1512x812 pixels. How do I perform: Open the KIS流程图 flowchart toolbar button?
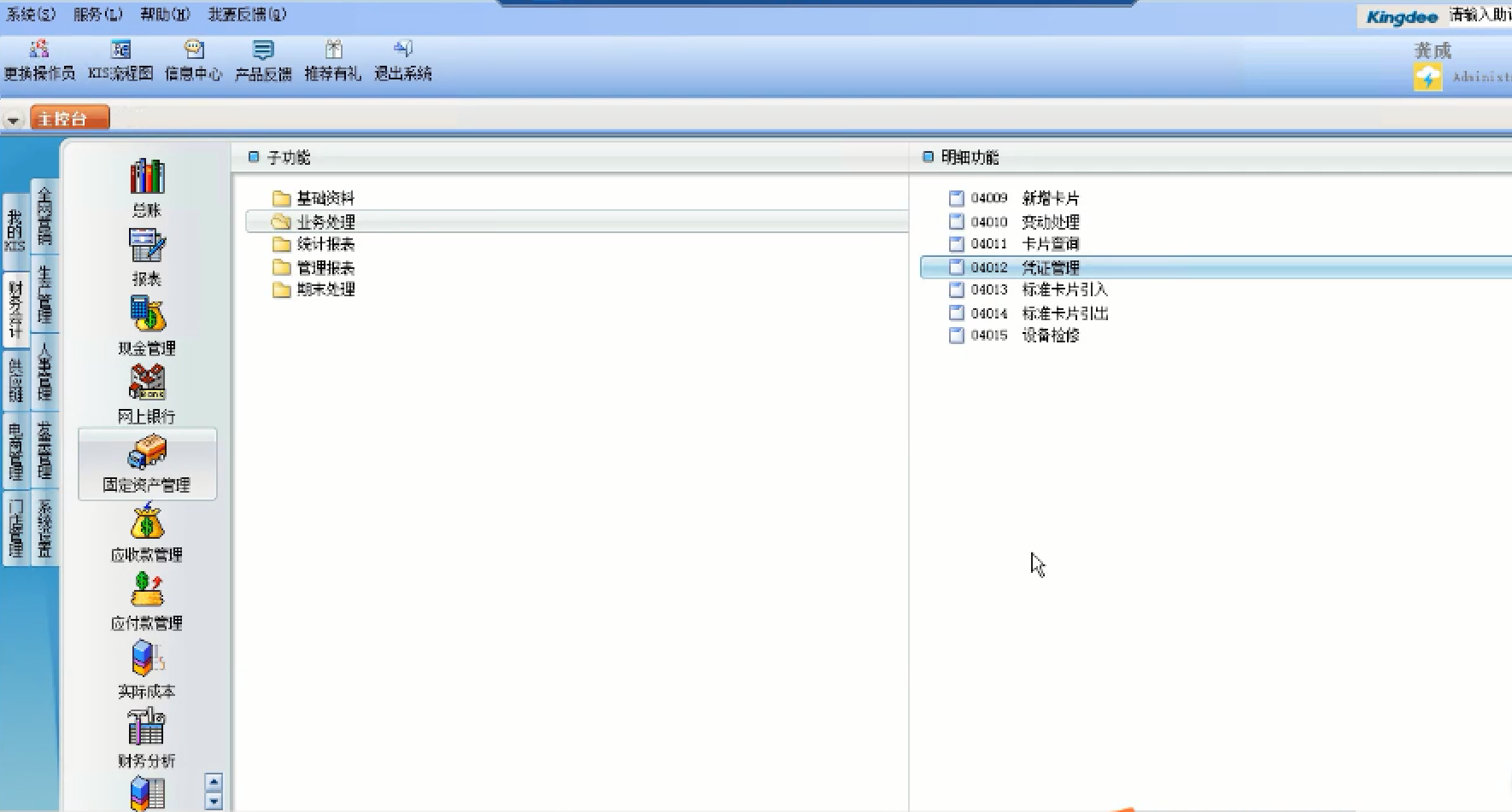[120, 60]
